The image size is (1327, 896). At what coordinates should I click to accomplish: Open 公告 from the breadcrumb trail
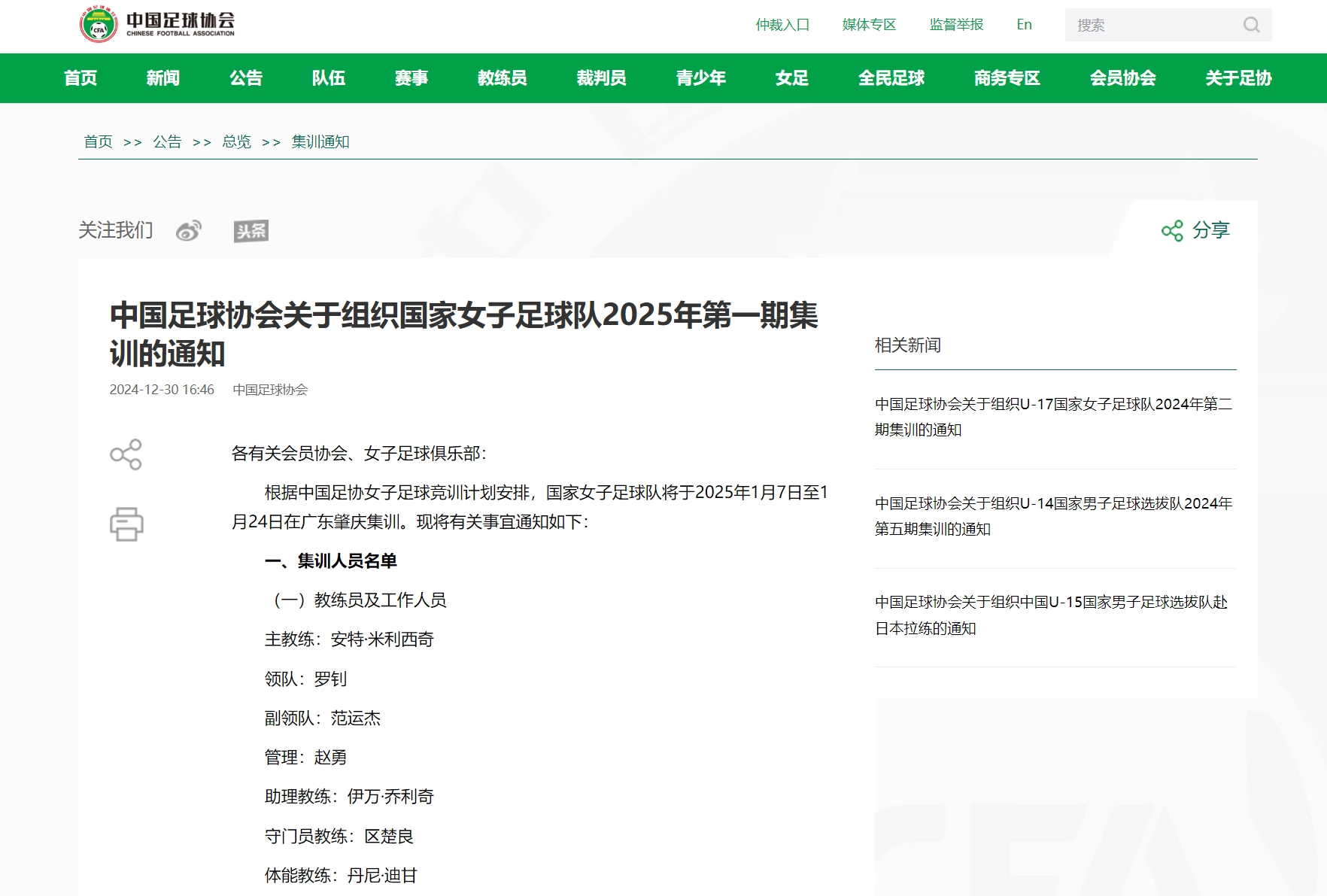[168, 141]
